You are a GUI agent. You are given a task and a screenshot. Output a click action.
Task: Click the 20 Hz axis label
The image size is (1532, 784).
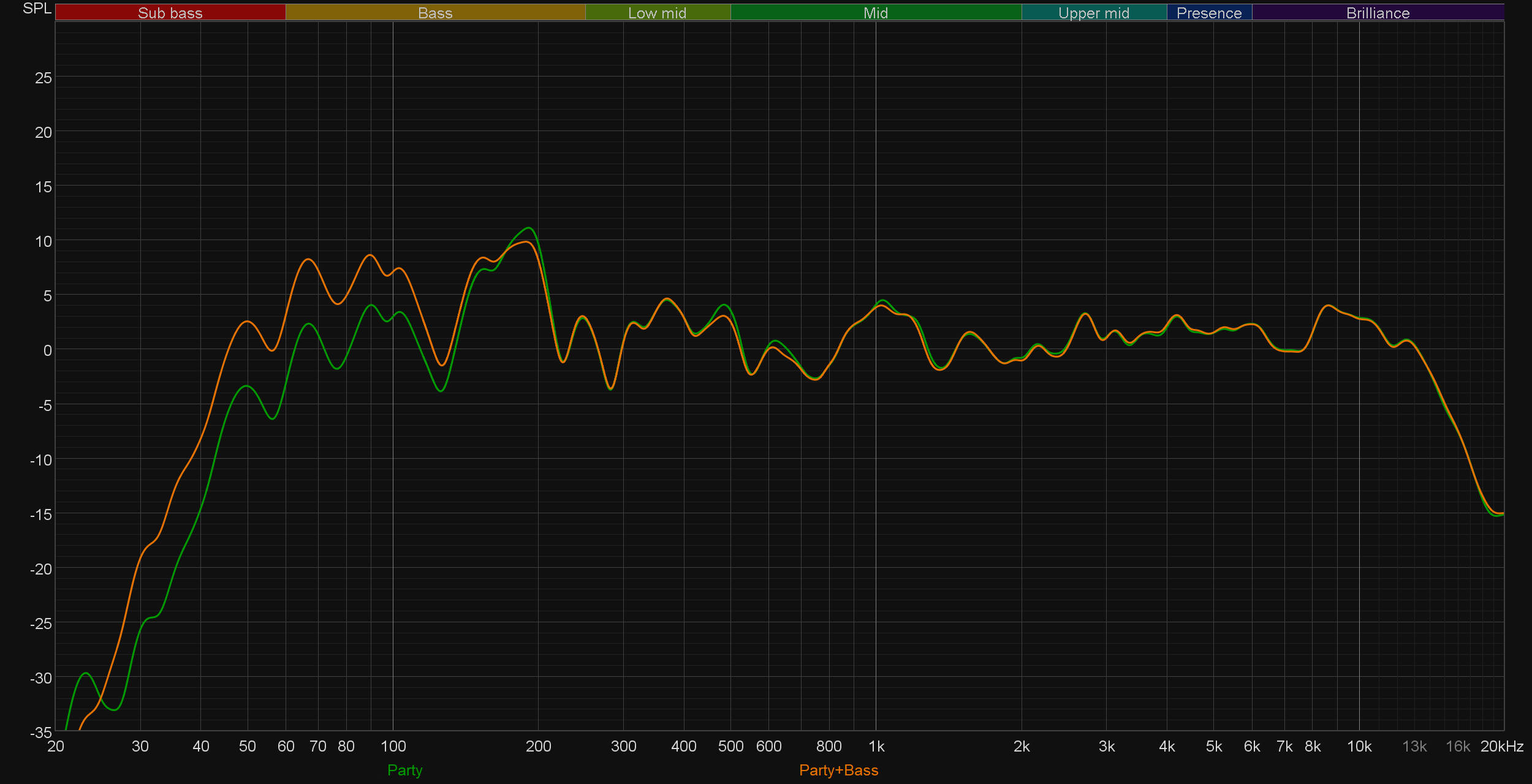pos(56,746)
